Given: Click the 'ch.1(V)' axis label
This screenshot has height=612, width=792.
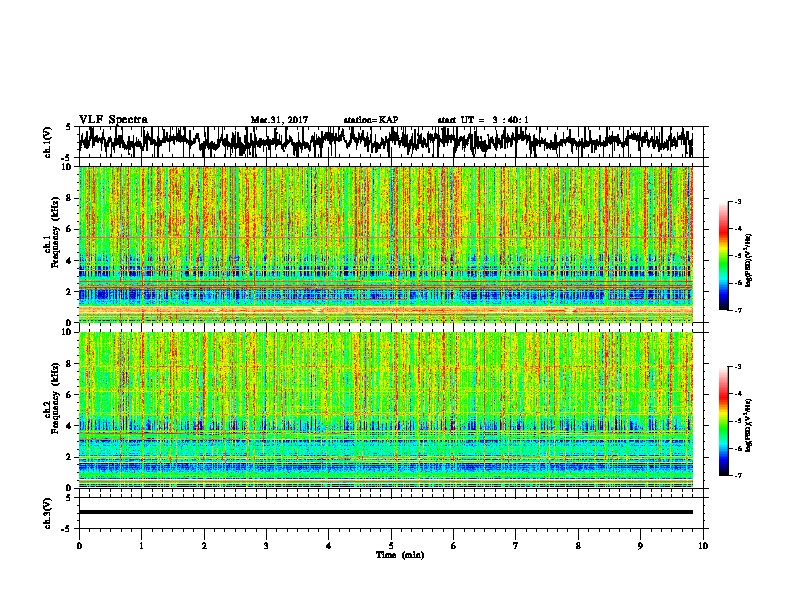Looking at the screenshot, I should pos(48,142).
